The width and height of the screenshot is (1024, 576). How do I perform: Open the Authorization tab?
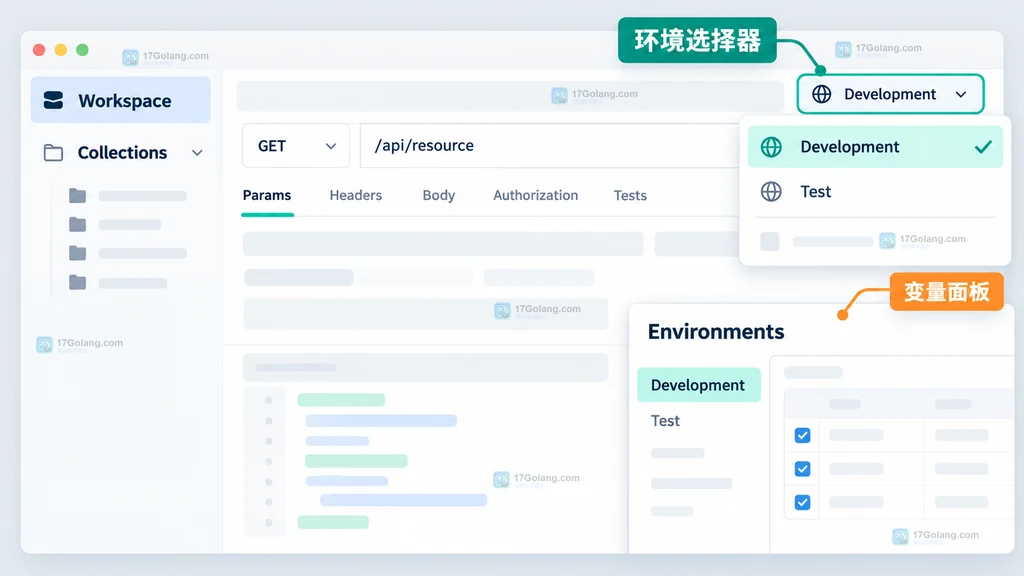coord(536,195)
